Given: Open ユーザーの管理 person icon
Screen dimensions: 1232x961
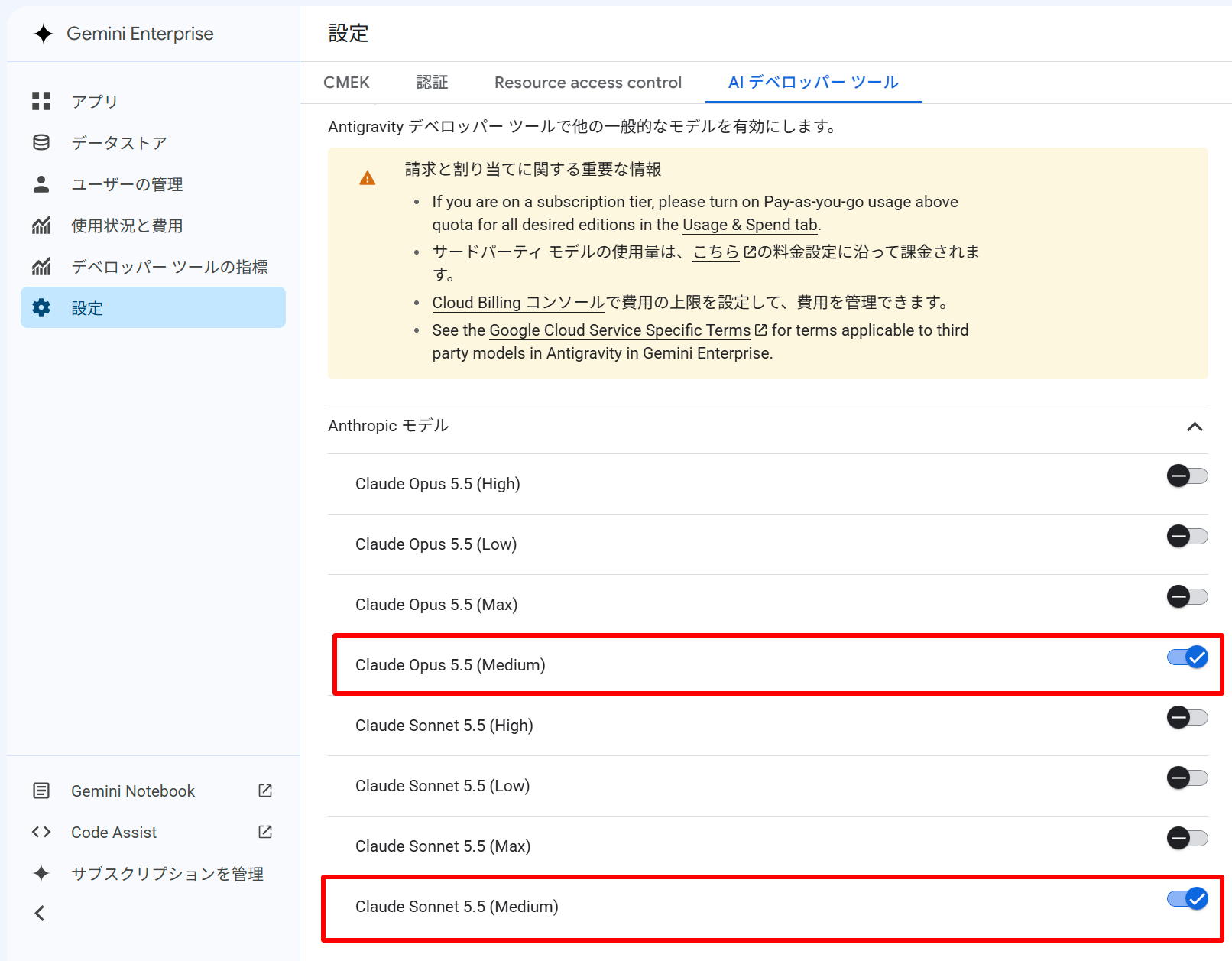Looking at the screenshot, I should pyautogui.click(x=41, y=183).
